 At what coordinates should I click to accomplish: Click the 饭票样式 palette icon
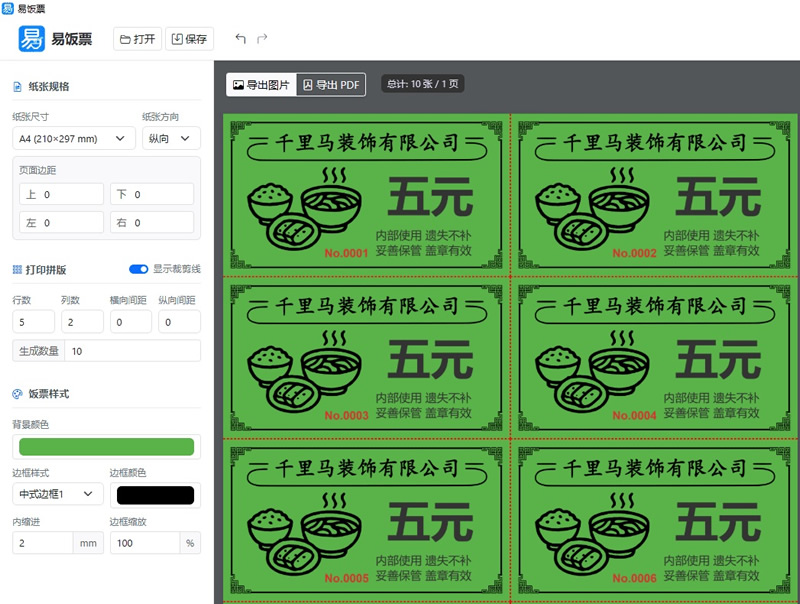(x=17, y=394)
